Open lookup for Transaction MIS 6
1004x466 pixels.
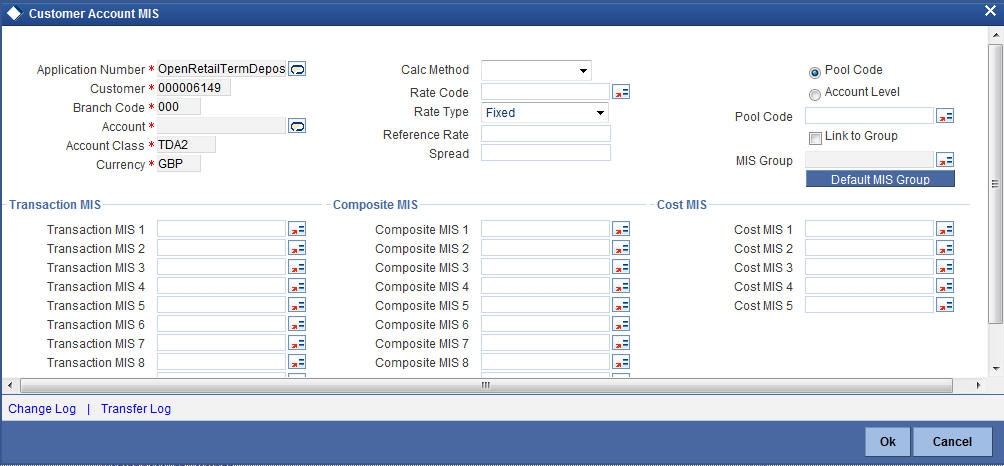pyautogui.click(x=297, y=325)
